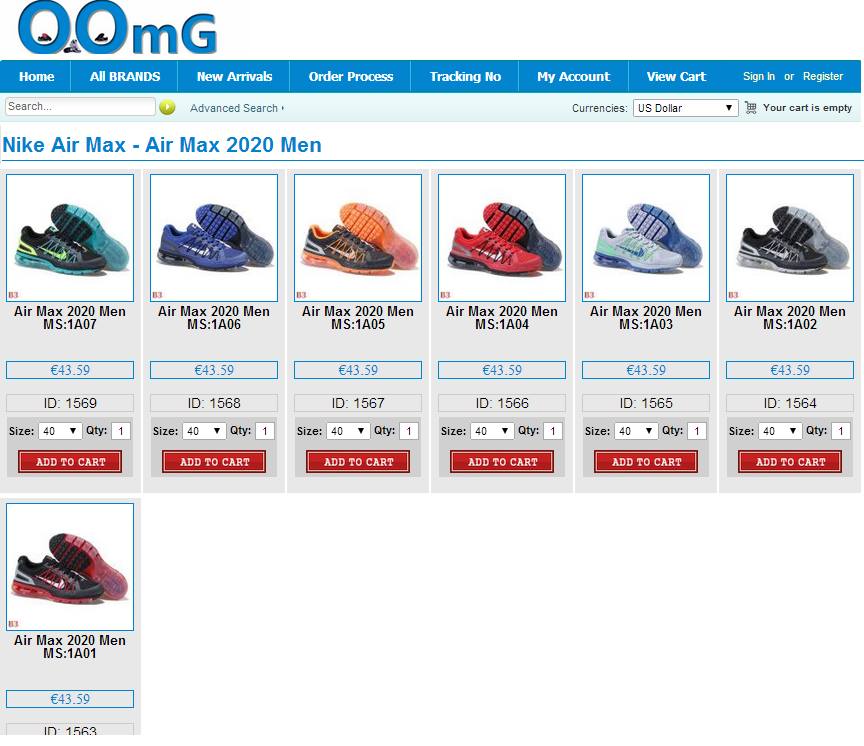Open the red Air Max MS:1A04 image
Screen dimensions: 864x746
[502, 238]
